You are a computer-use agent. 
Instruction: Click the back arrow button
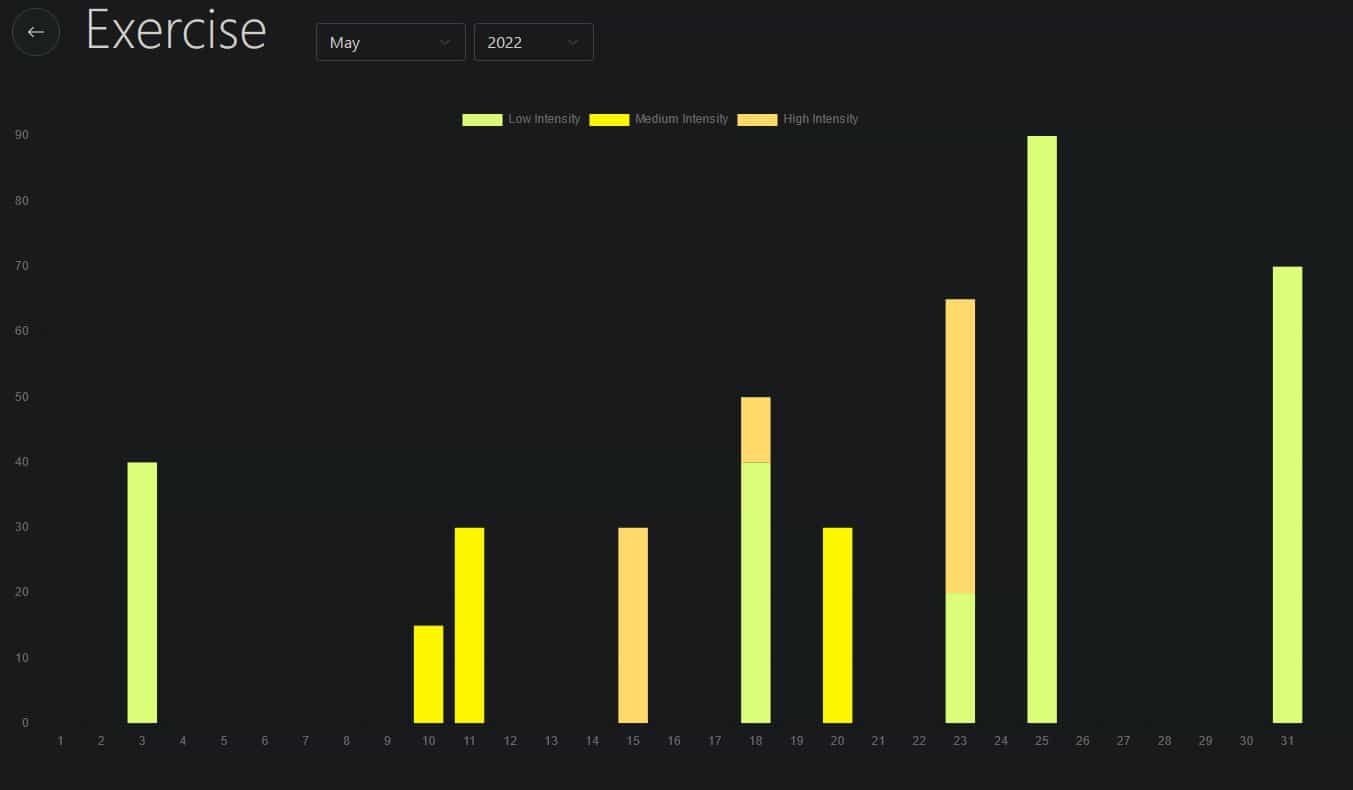[36, 32]
